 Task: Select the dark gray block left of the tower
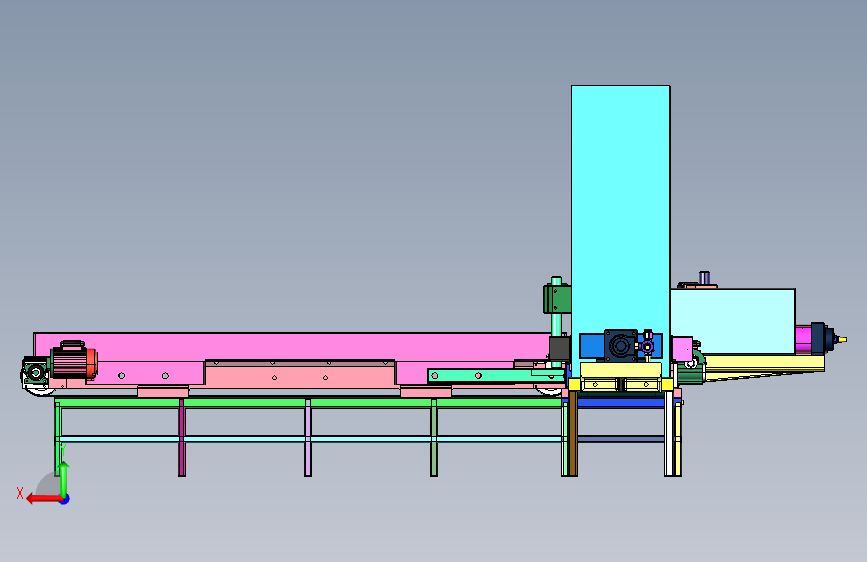(x=560, y=349)
